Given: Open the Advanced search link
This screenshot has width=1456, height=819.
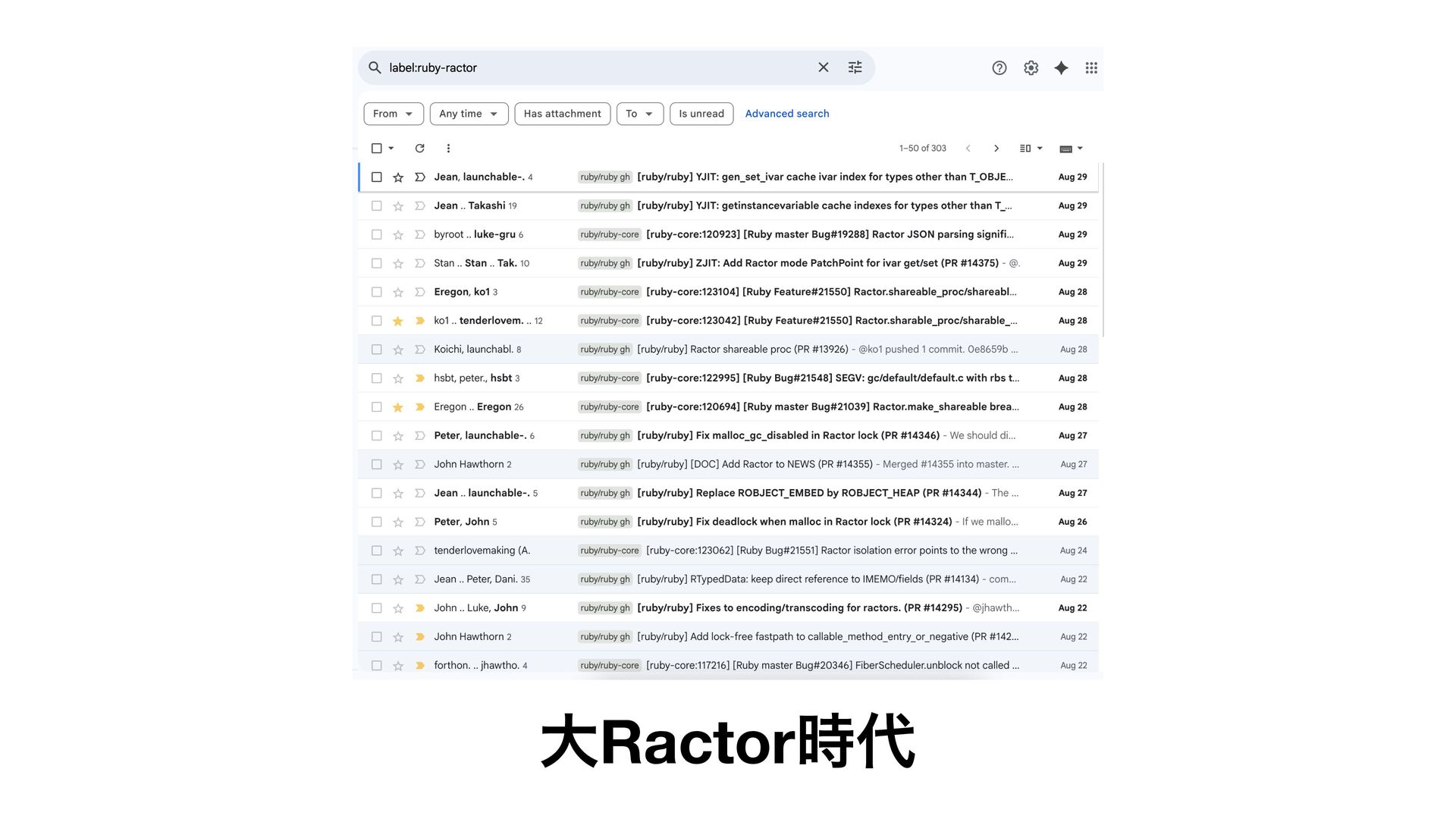Looking at the screenshot, I should click(787, 114).
